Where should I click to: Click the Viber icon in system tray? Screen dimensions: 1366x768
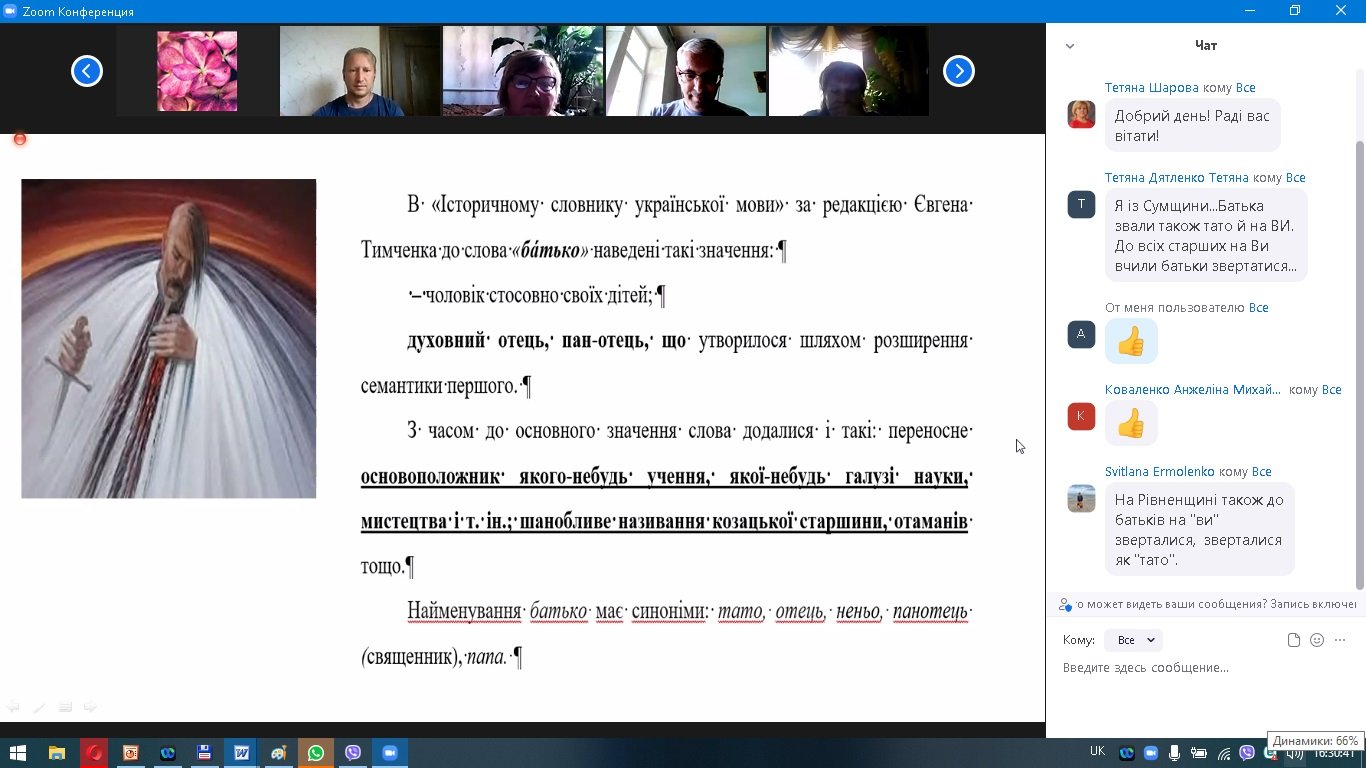point(1247,753)
